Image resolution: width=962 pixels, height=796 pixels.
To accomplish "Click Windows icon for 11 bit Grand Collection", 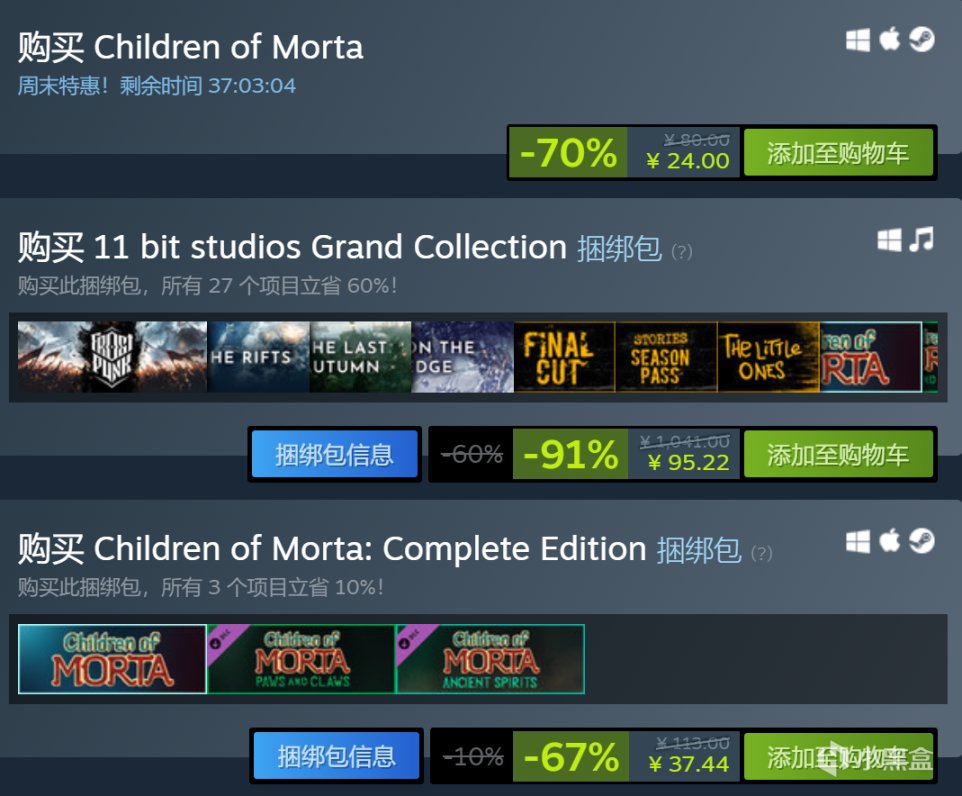I will (889, 240).
